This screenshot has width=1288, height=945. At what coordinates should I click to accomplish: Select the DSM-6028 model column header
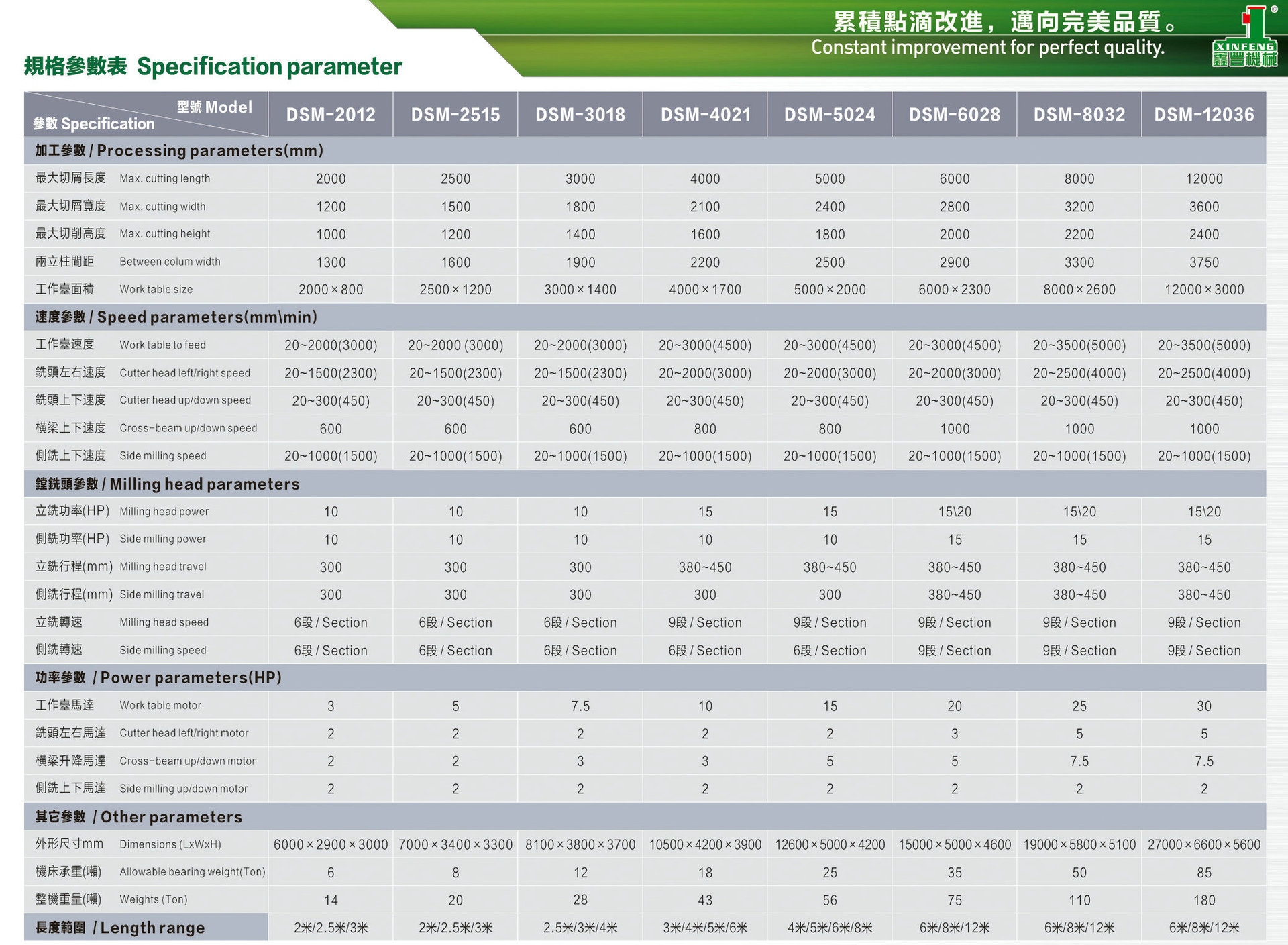point(955,115)
